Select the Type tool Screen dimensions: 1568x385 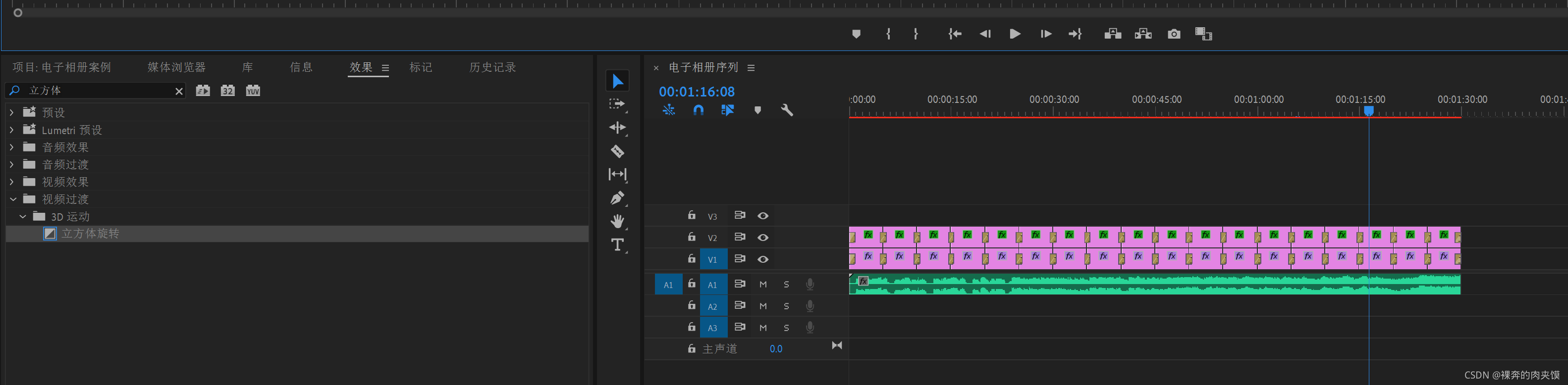click(x=617, y=244)
